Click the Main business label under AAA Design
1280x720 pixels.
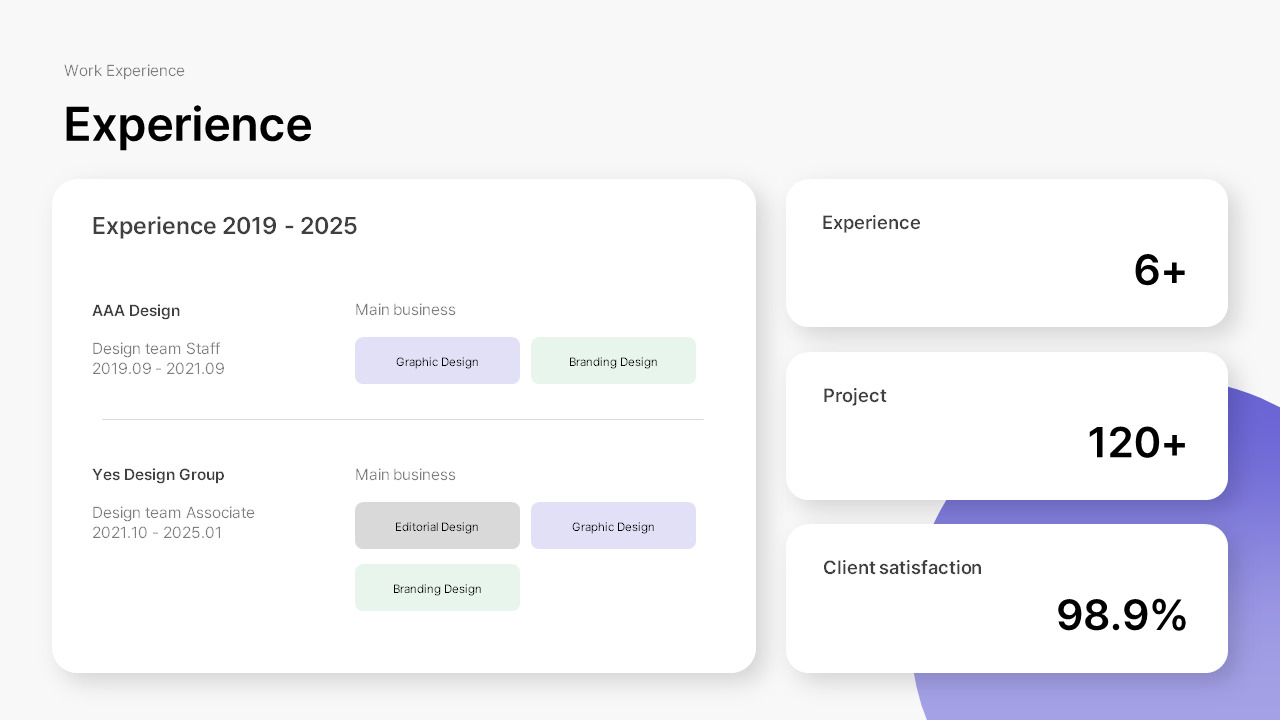tap(405, 310)
